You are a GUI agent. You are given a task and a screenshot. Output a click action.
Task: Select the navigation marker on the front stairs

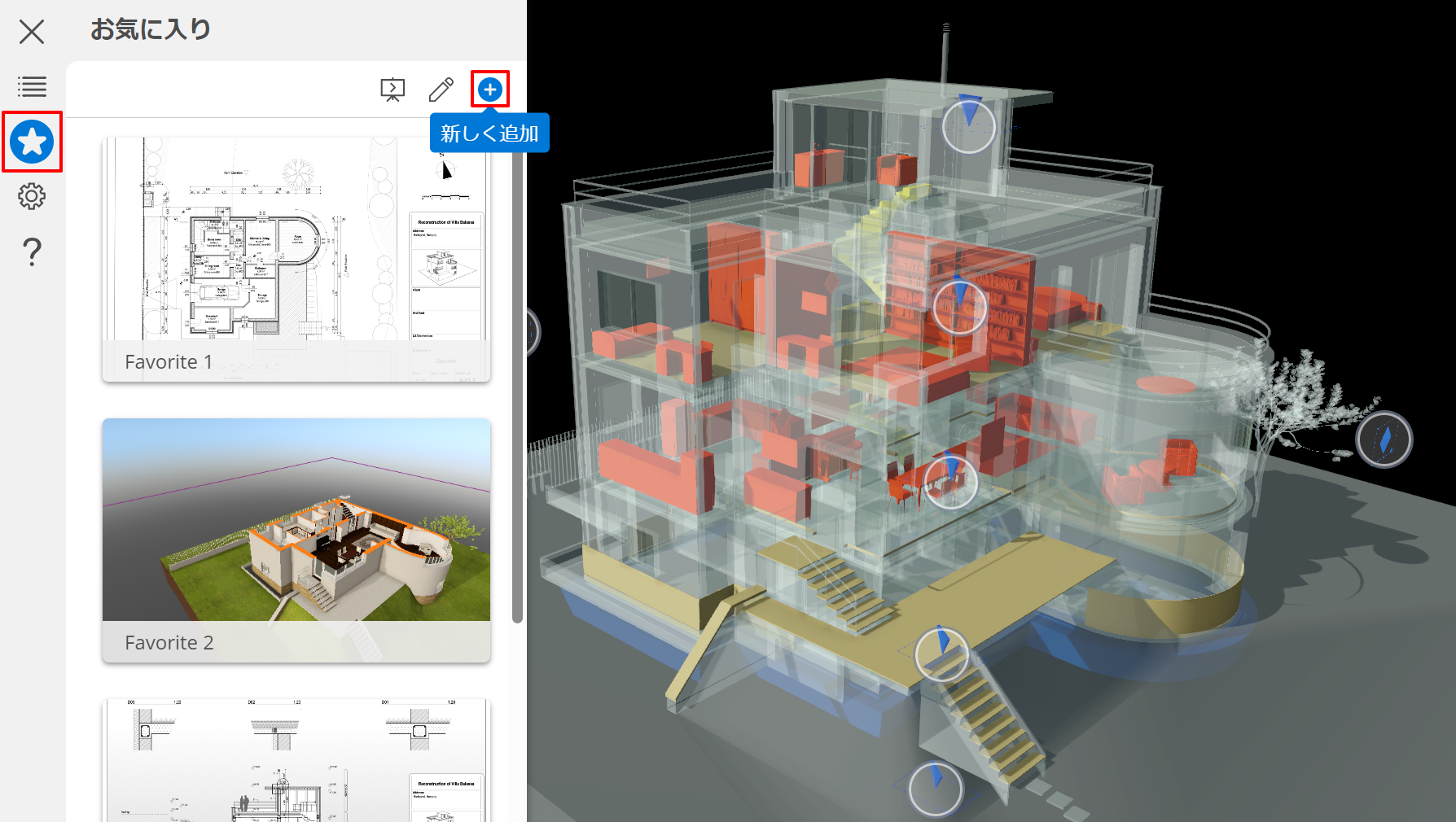(942, 654)
